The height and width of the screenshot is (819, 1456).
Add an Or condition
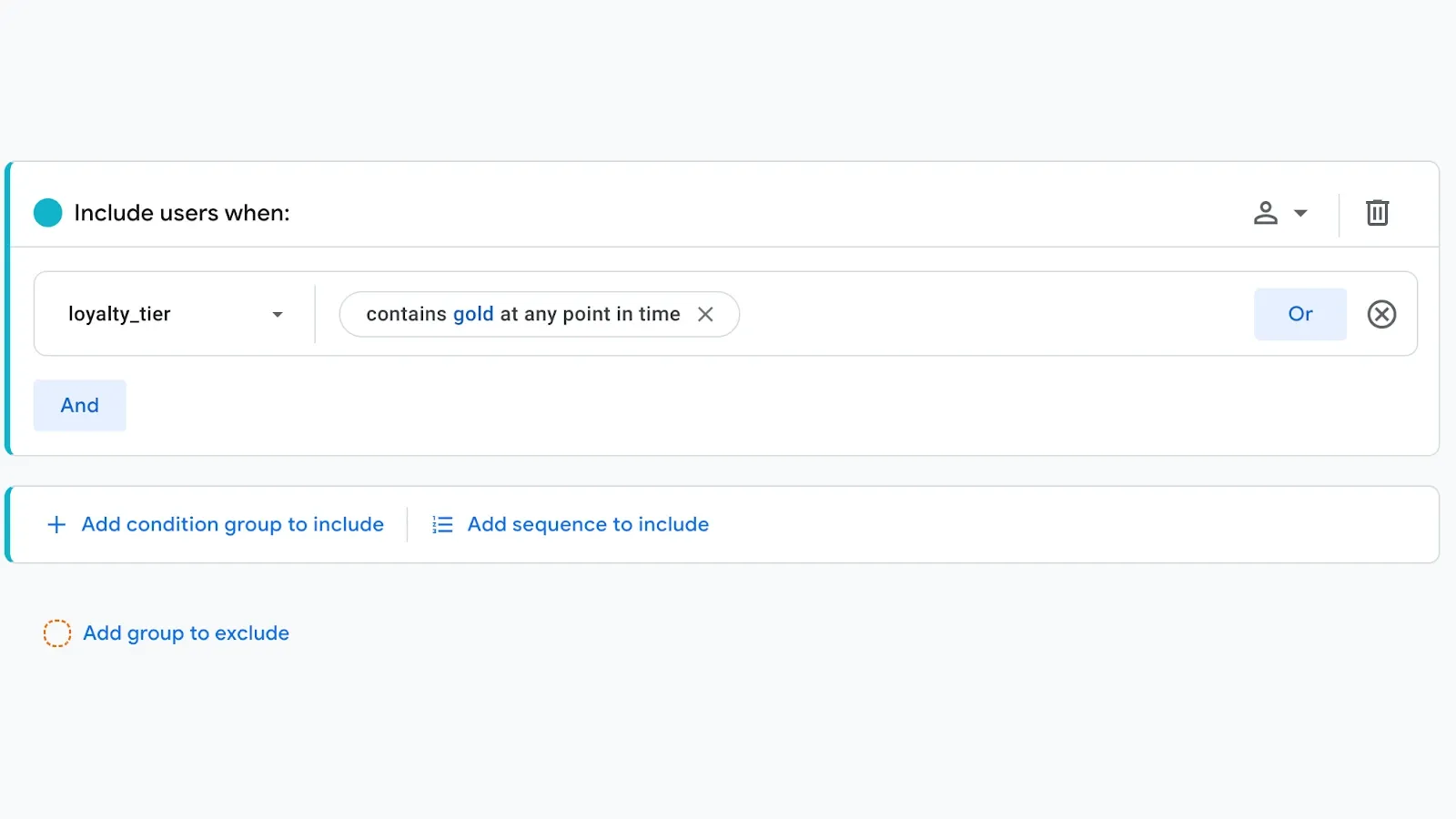coord(1300,314)
